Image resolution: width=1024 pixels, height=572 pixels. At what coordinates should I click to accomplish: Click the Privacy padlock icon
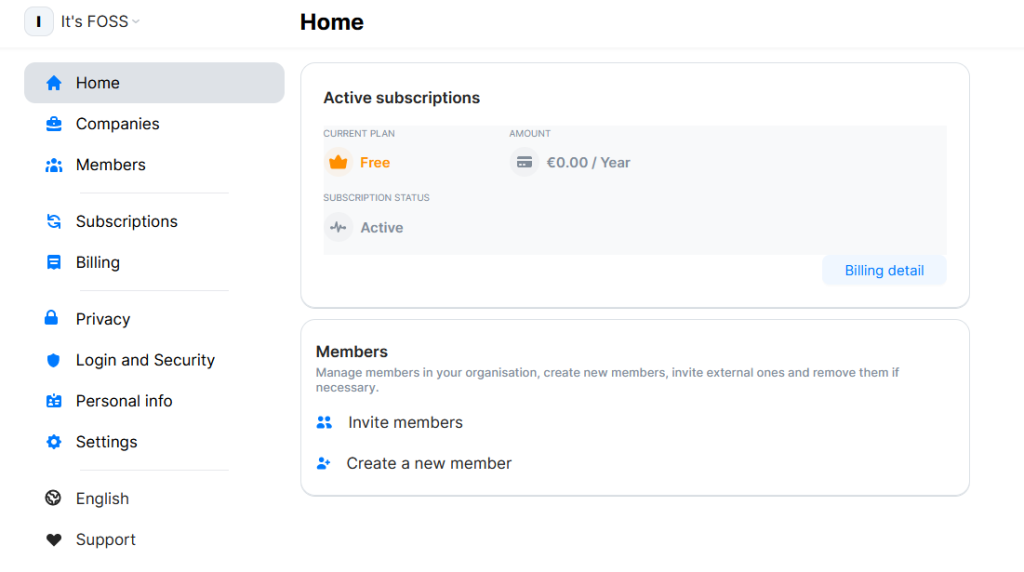[52, 319]
